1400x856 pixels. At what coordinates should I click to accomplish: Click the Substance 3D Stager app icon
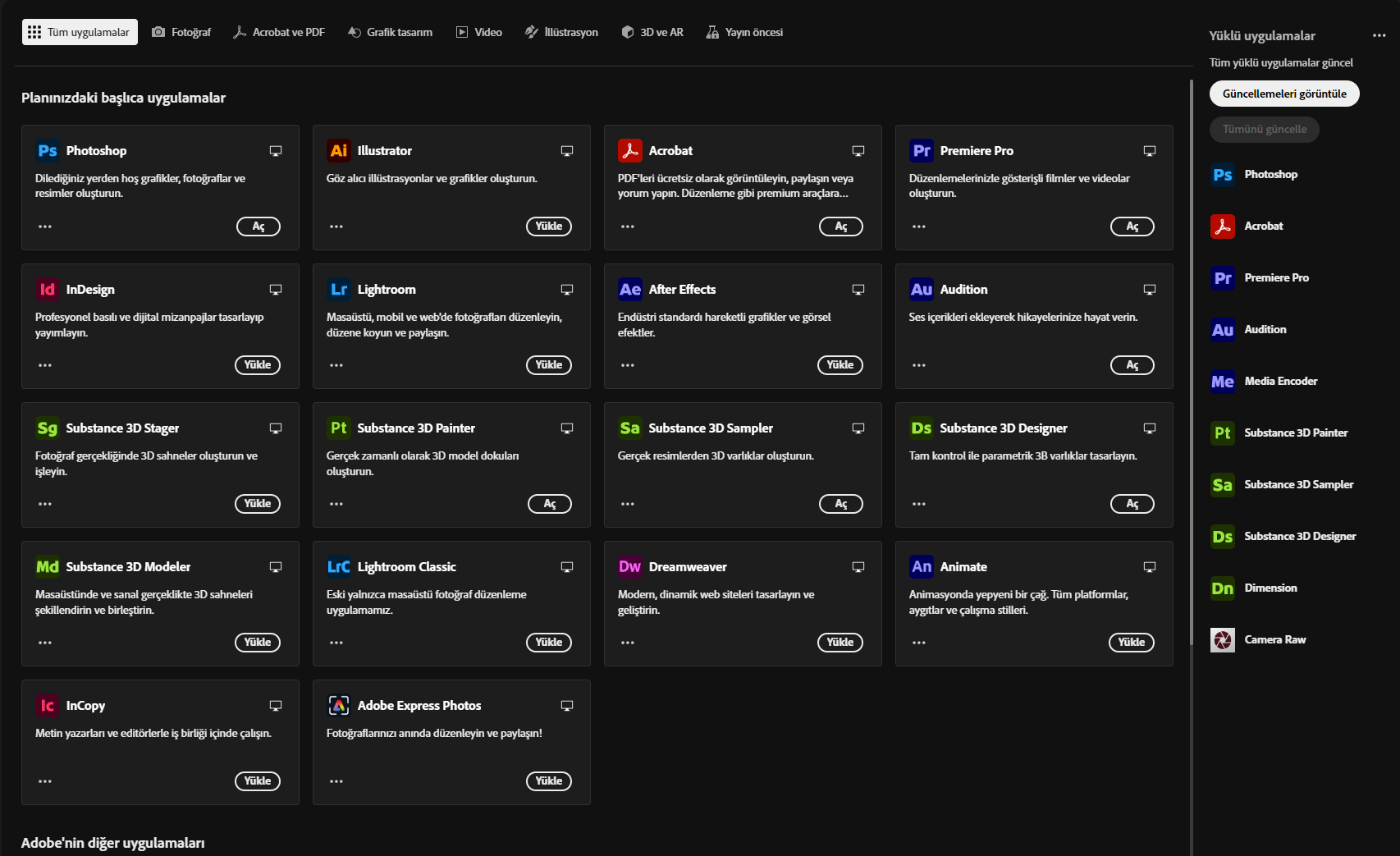[x=48, y=428]
